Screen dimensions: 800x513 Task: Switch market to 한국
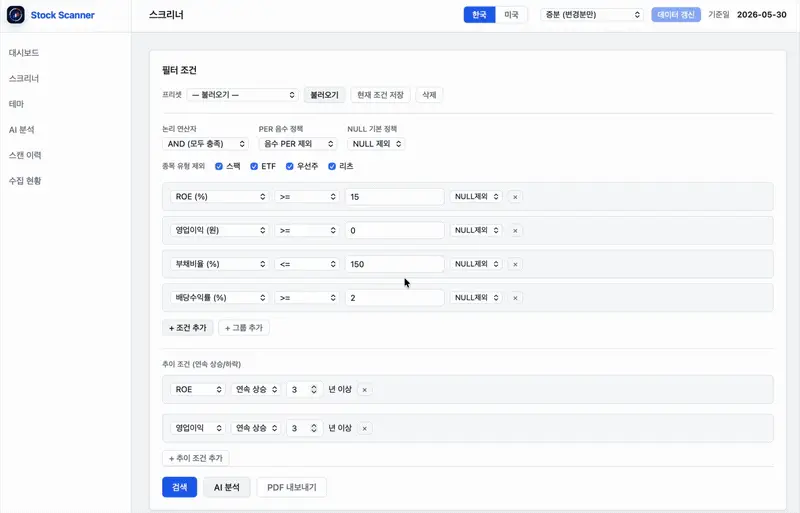tap(479, 15)
